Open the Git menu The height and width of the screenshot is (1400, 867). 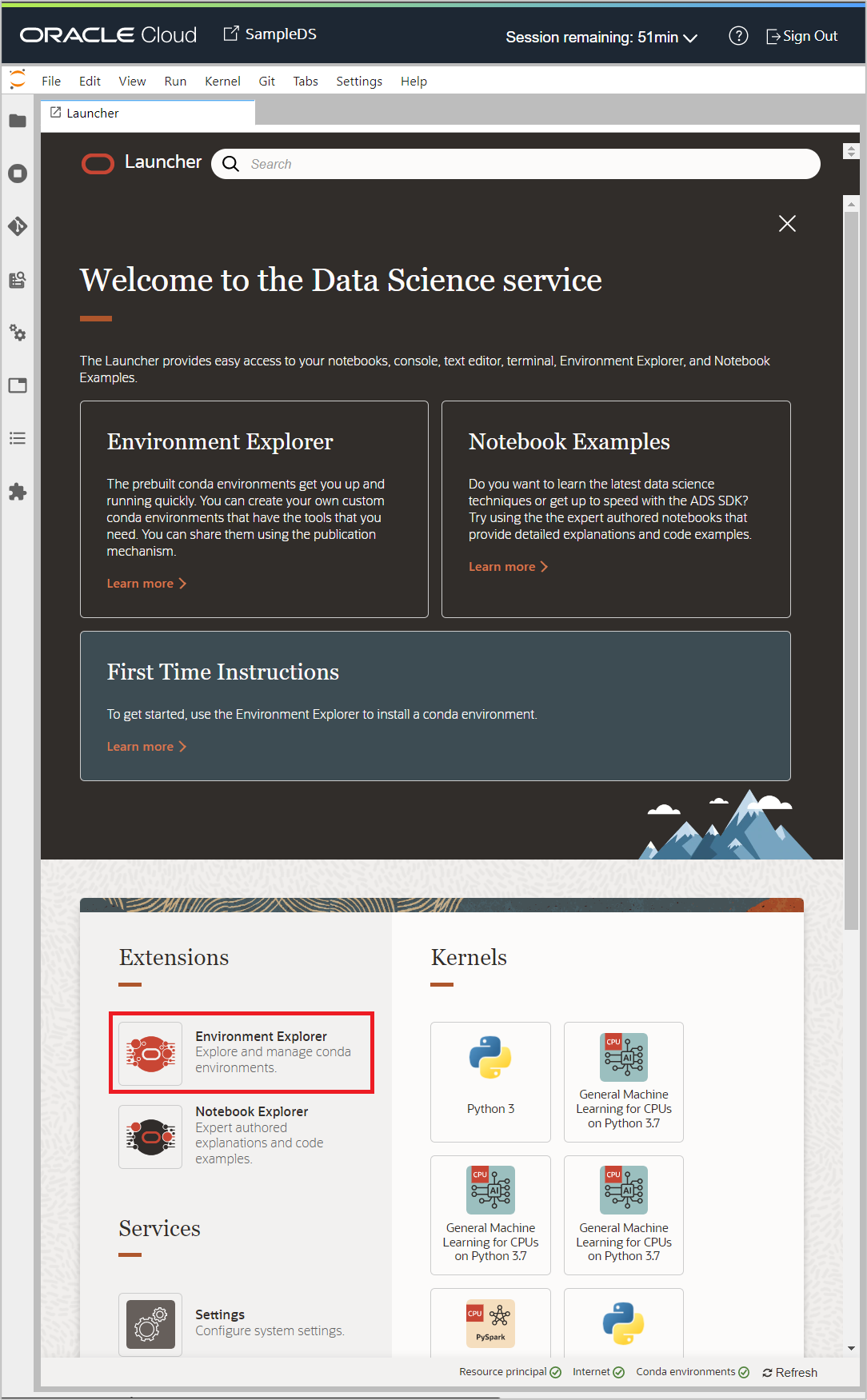click(x=266, y=81)
